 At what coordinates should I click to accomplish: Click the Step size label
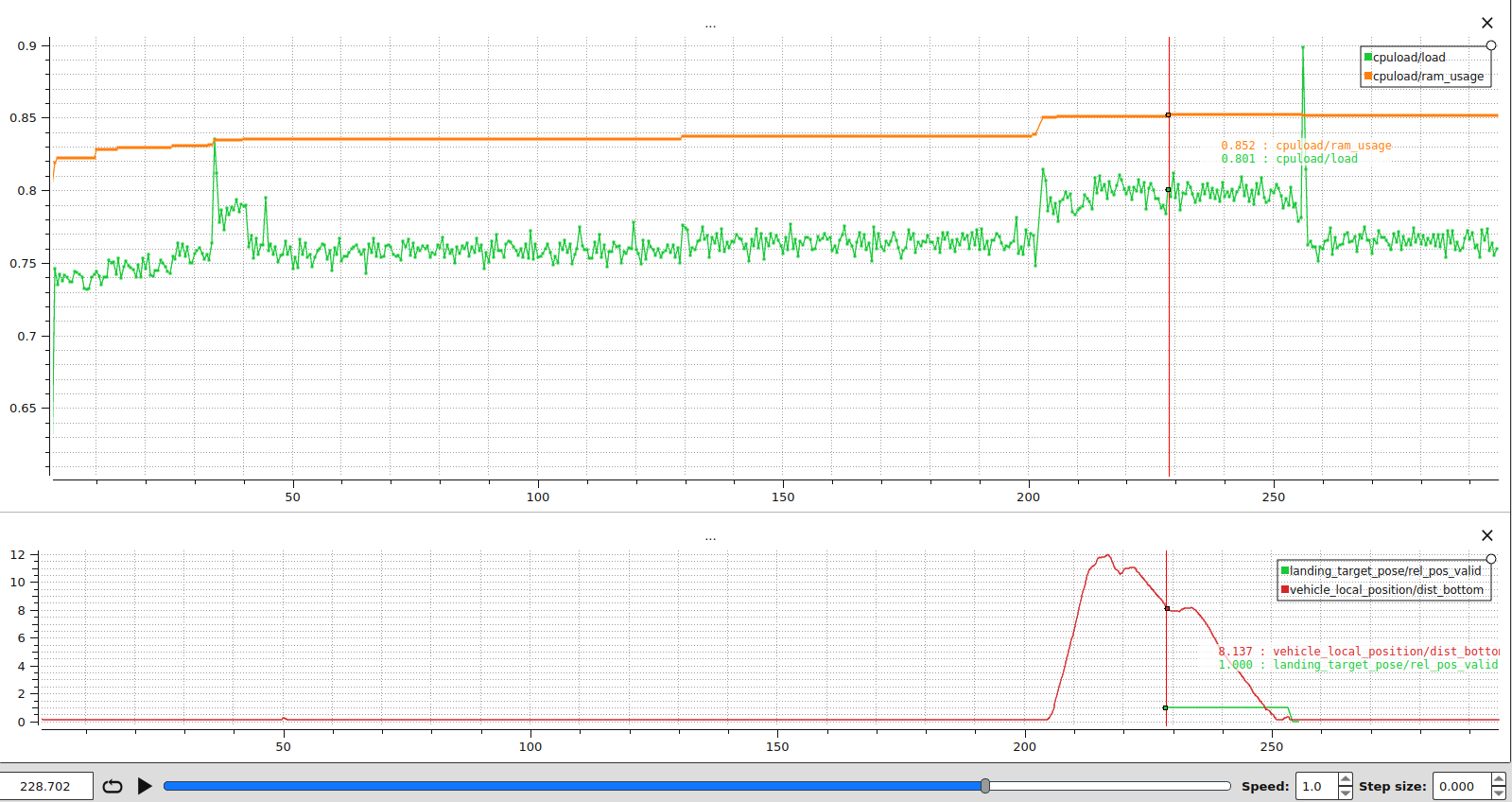[1393, 786]
